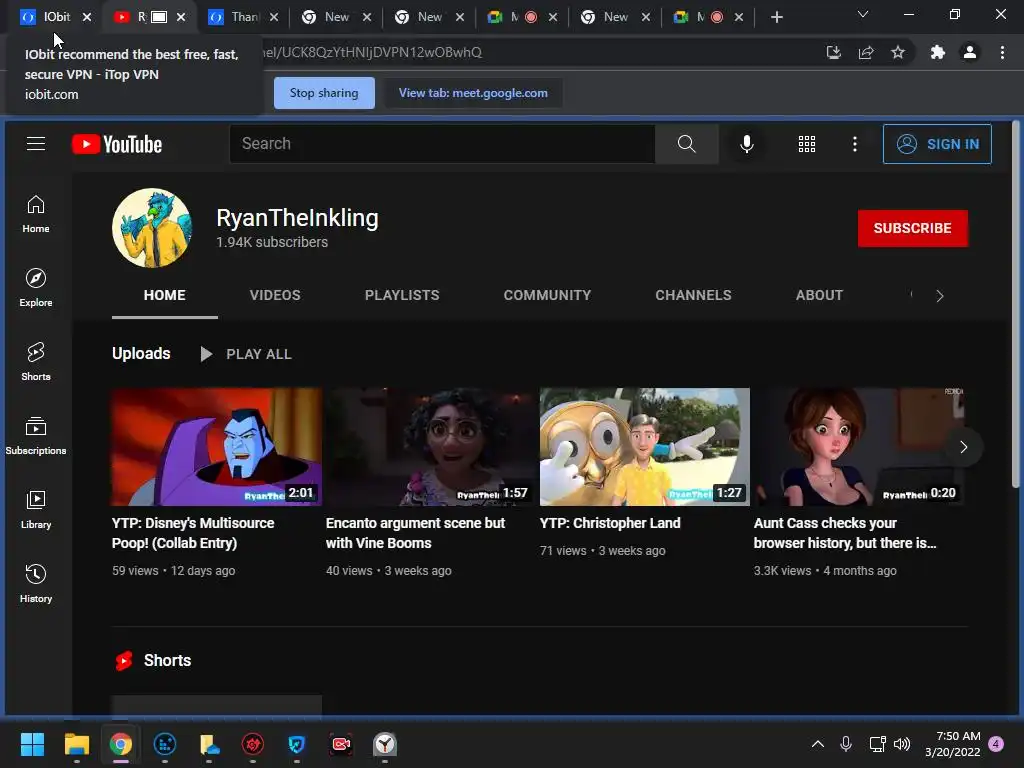
Task: Click the search magnifier button
Action: (x=686, y=144)
